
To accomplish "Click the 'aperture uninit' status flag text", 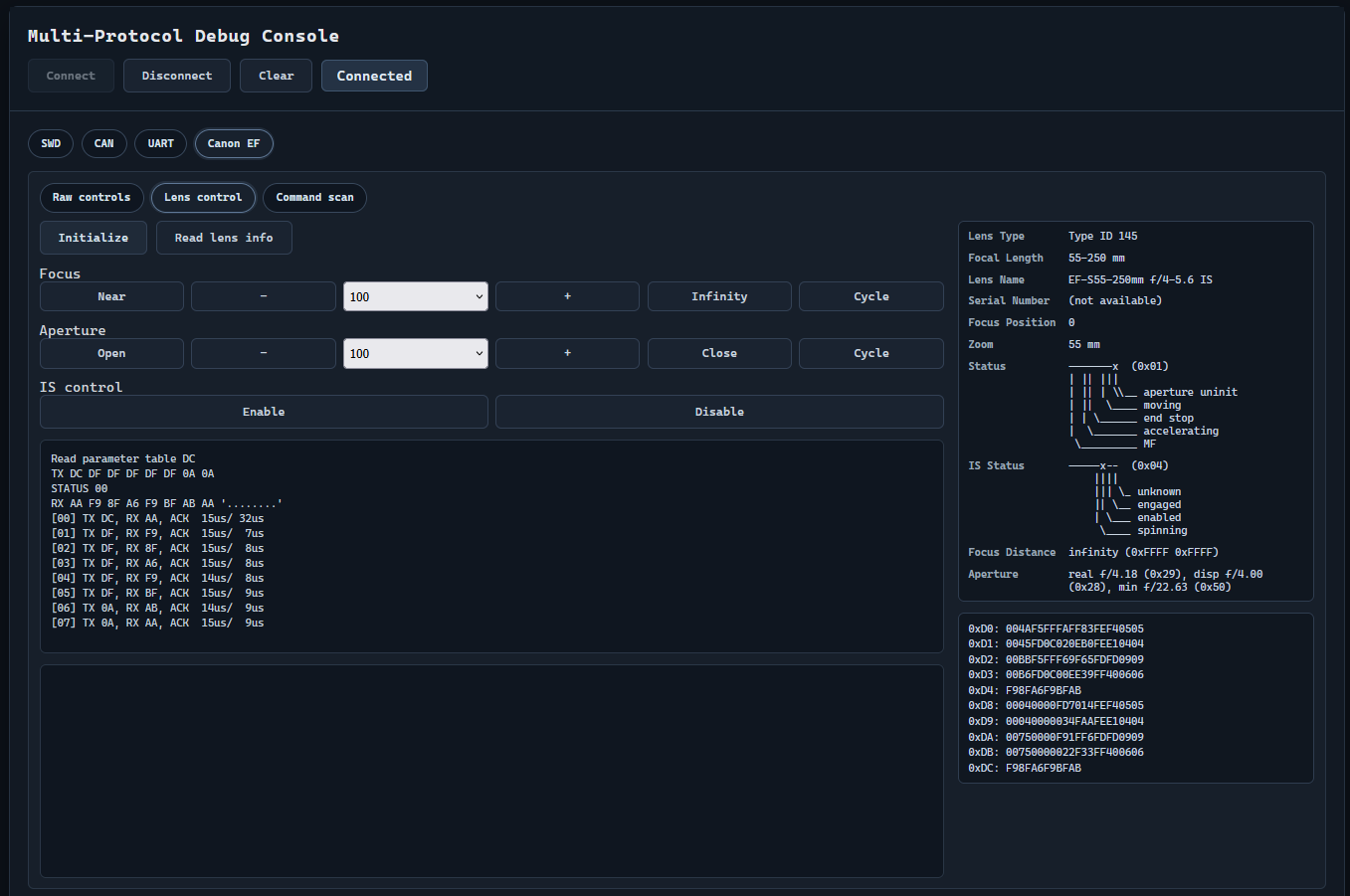I will 1190,393.
